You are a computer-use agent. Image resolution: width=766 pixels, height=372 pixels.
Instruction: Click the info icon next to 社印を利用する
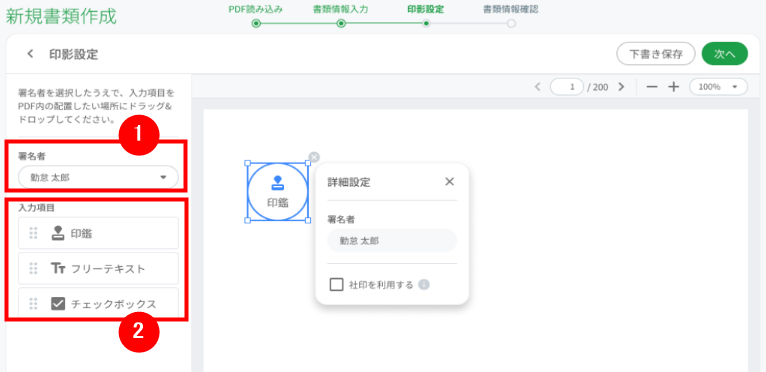424,284
